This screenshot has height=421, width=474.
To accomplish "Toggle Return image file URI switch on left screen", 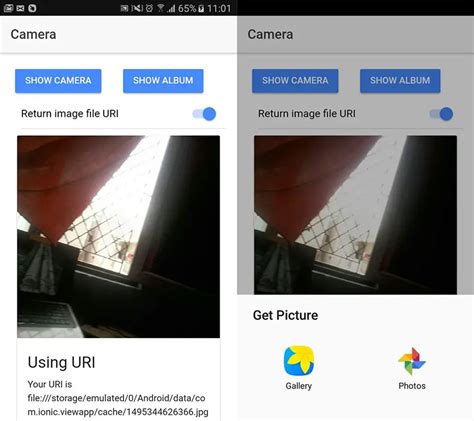I will pos(204,114).
